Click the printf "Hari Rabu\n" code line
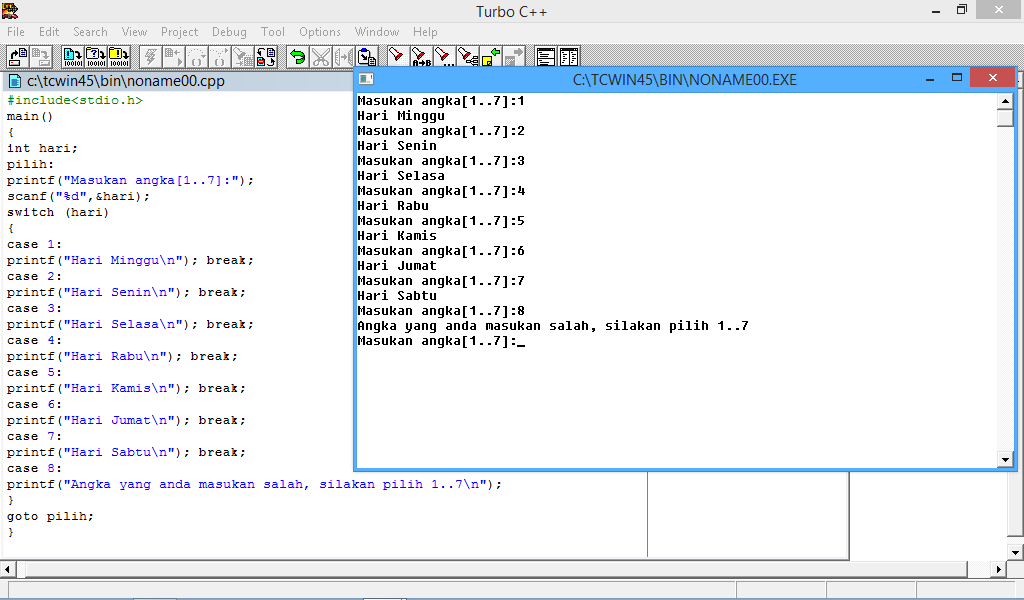The width and height of the screenshot is (1024, 600). 122,356
